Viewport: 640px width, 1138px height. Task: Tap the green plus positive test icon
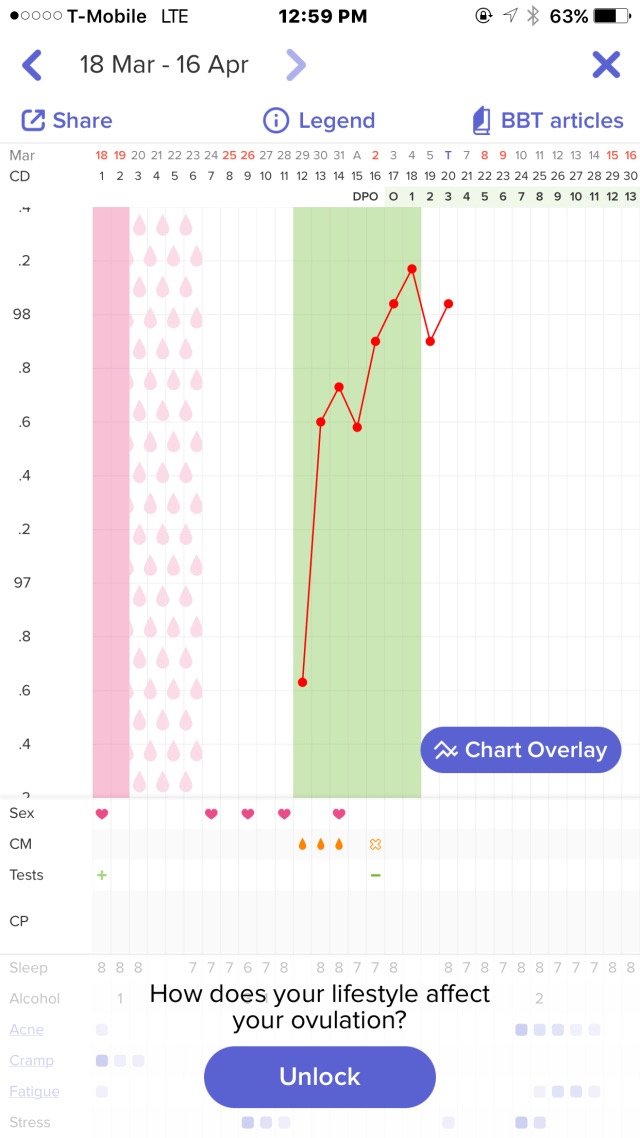point(101,874)
